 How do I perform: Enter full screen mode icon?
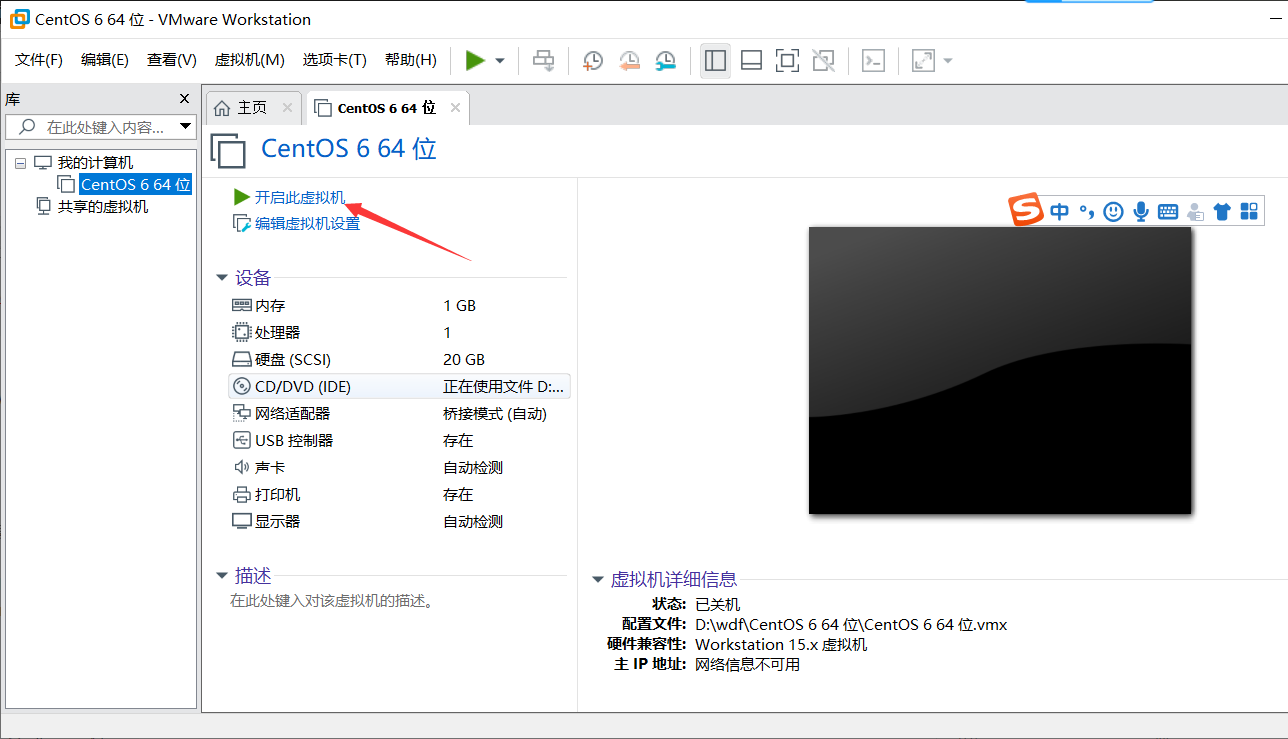pyautogui.click(x=787, y=61)
